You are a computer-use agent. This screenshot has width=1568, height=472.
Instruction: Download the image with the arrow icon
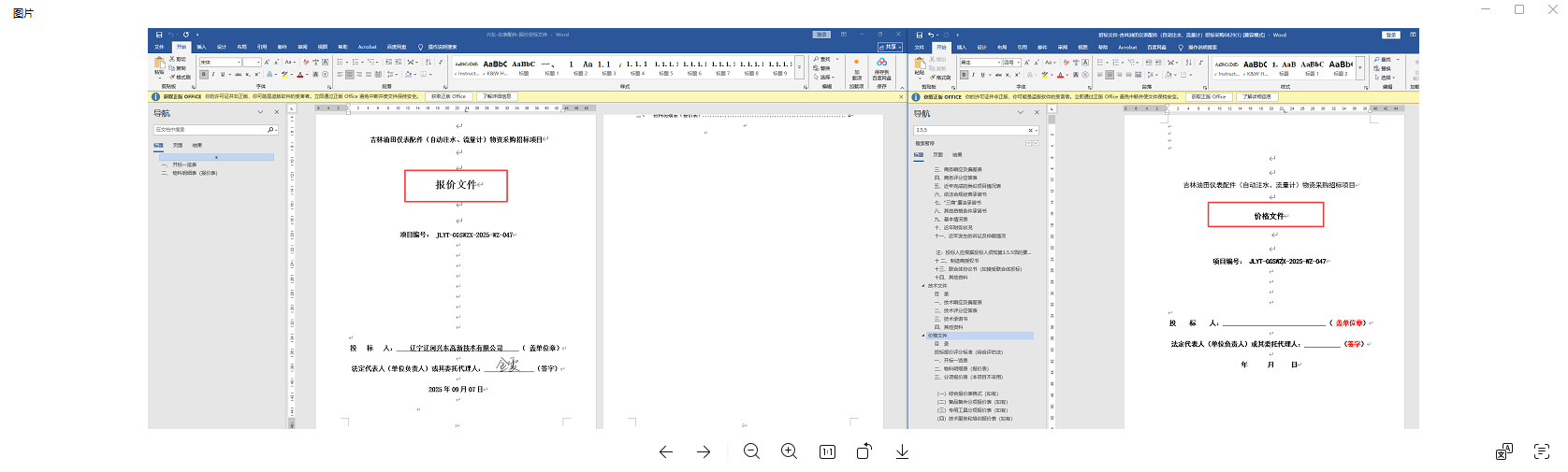coord(902,451)
